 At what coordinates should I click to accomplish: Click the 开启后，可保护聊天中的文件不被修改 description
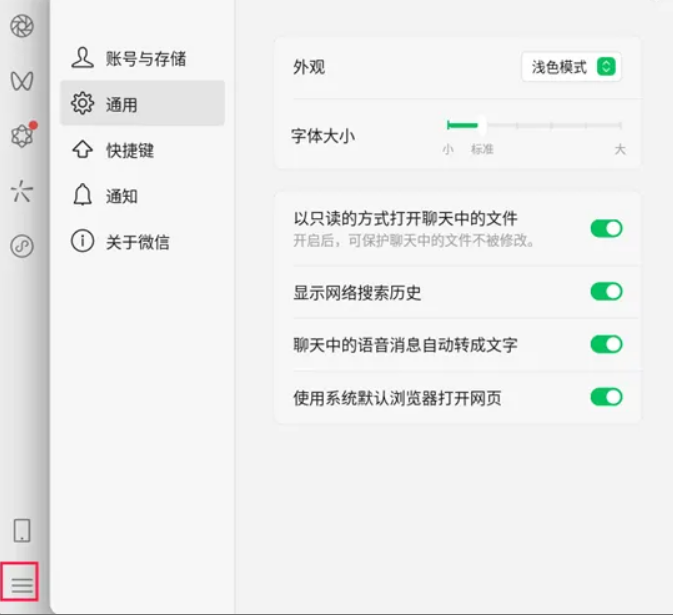(x=414, y=241)
